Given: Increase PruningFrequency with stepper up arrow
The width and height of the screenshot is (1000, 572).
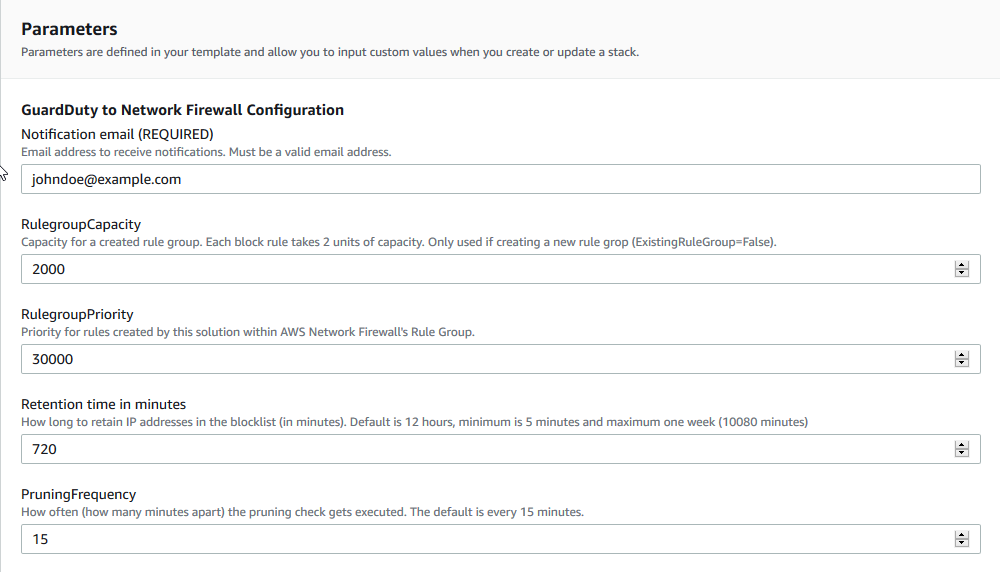Looking at the screenshot, I should 962,535.
